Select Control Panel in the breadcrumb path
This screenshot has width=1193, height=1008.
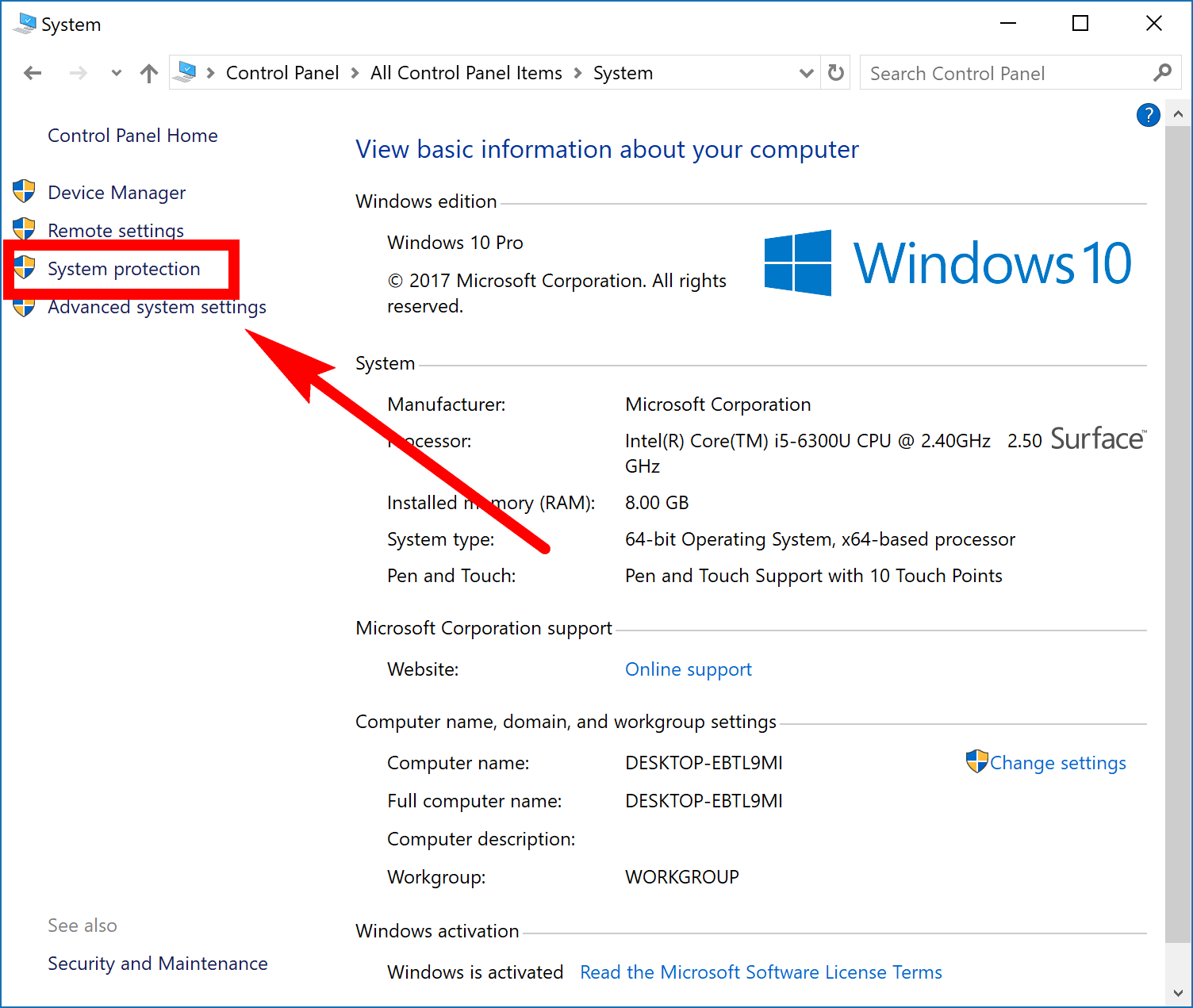click(x=282, y=72)
